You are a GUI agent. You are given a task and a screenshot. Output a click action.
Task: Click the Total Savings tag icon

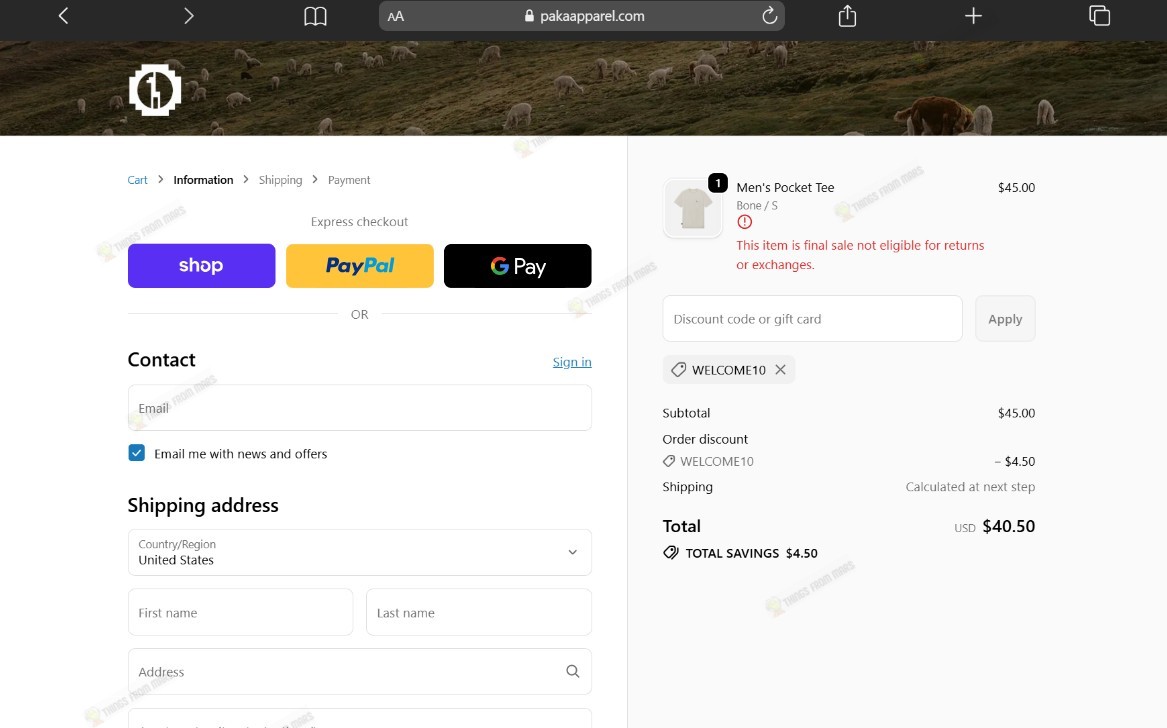[x=671, y=553]
